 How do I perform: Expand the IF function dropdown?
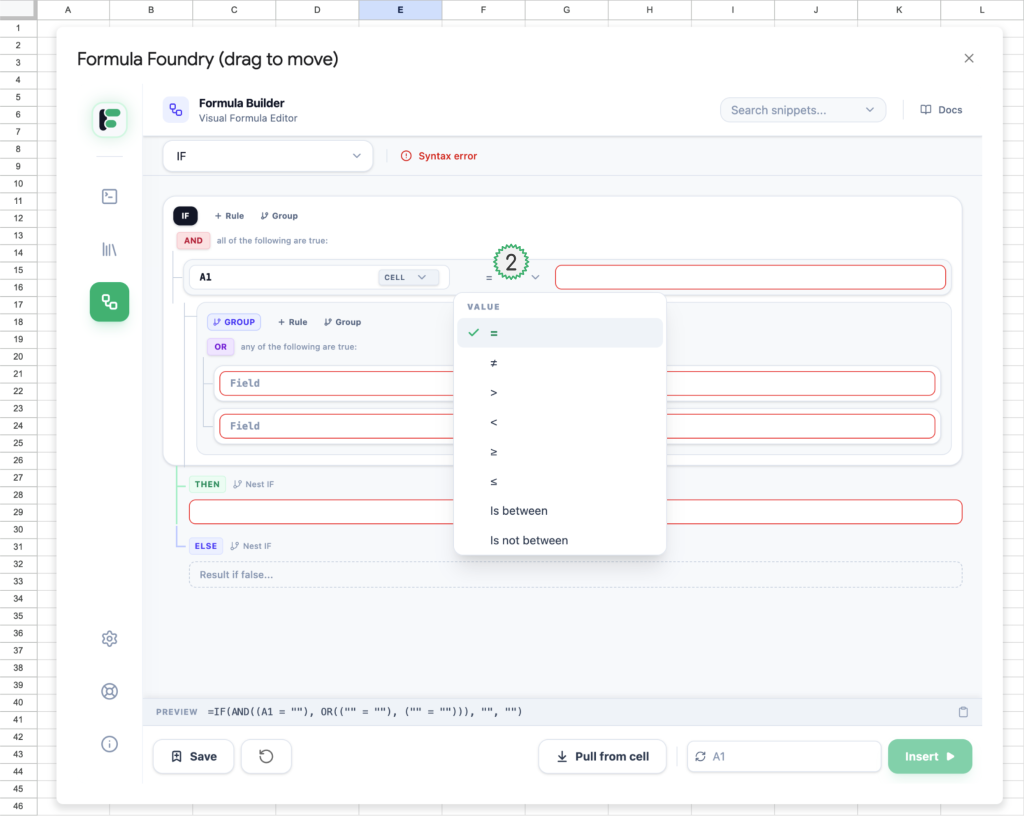click(267, 156)
